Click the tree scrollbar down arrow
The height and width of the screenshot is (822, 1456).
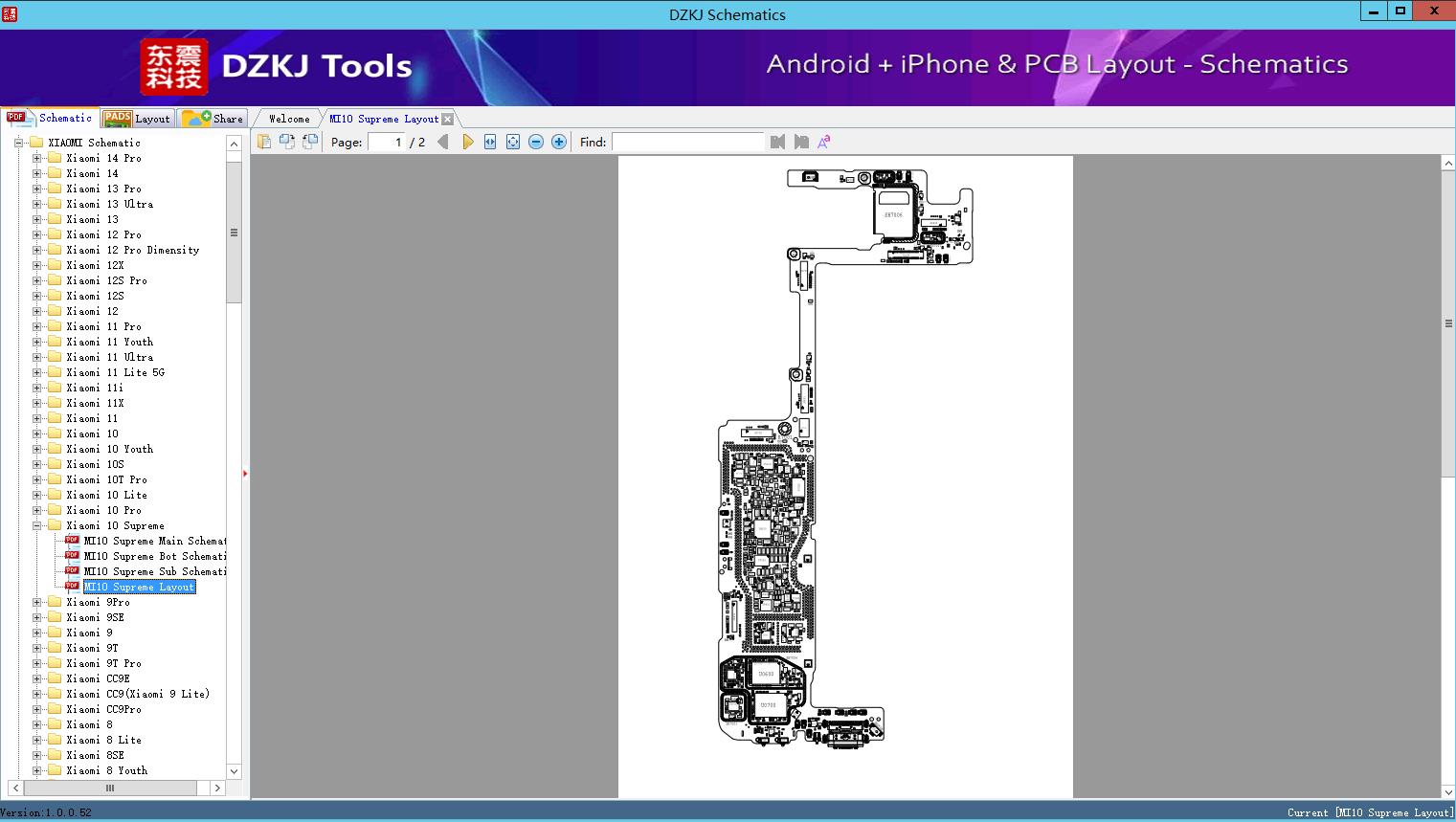coord(235,771)
